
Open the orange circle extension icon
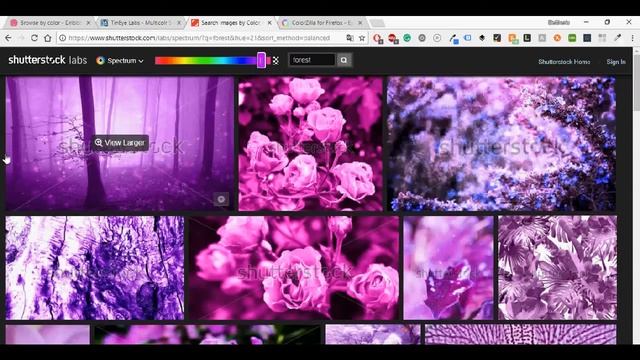pyautogui.click(x=557, y=38)
